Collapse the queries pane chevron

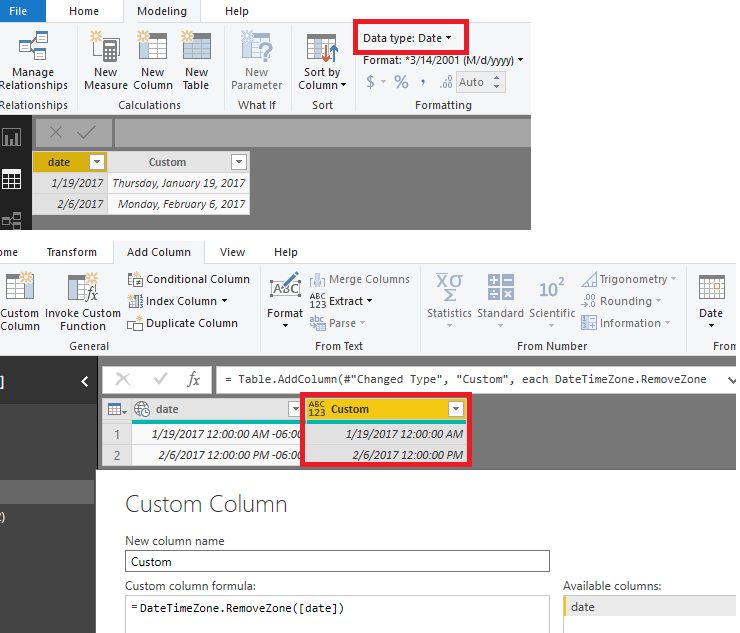(85, 381)
